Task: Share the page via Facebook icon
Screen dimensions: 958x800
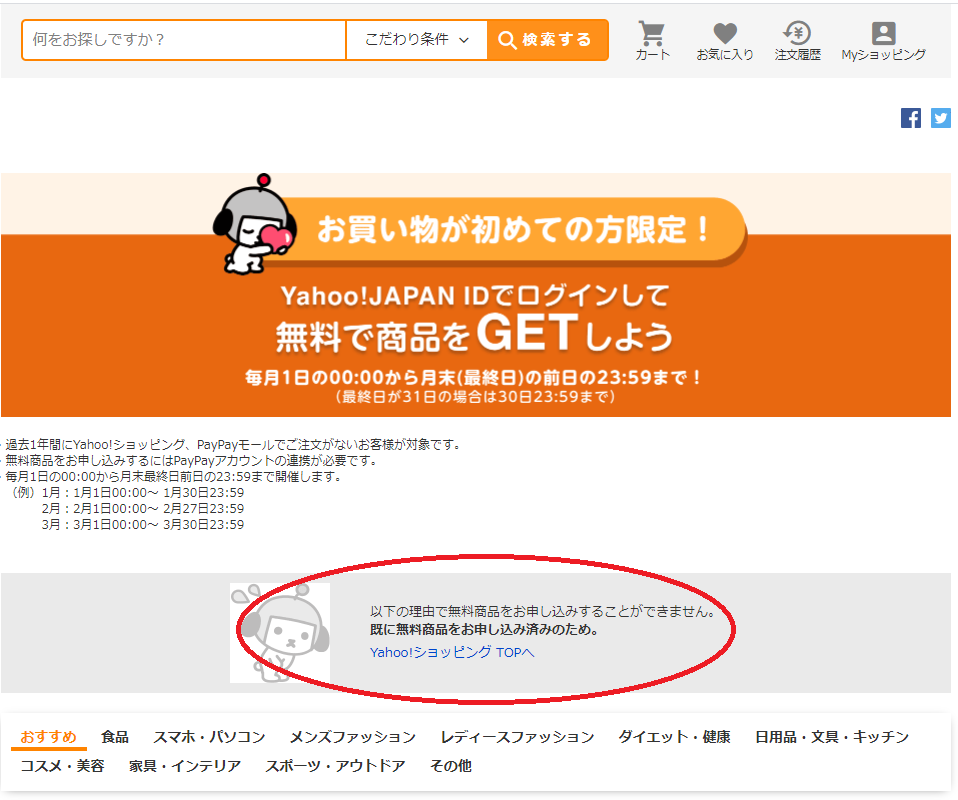Action: (x=910, y=118)
